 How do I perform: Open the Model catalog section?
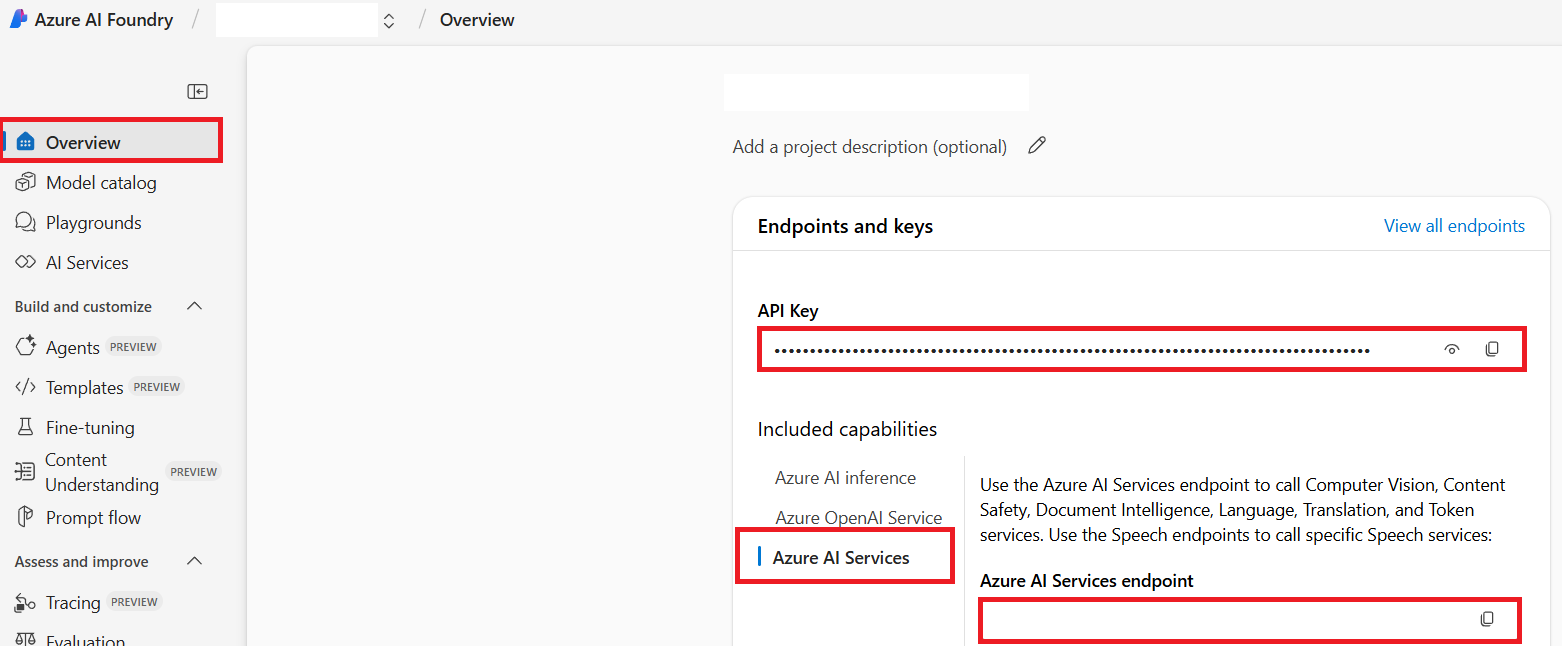[101, 182]
